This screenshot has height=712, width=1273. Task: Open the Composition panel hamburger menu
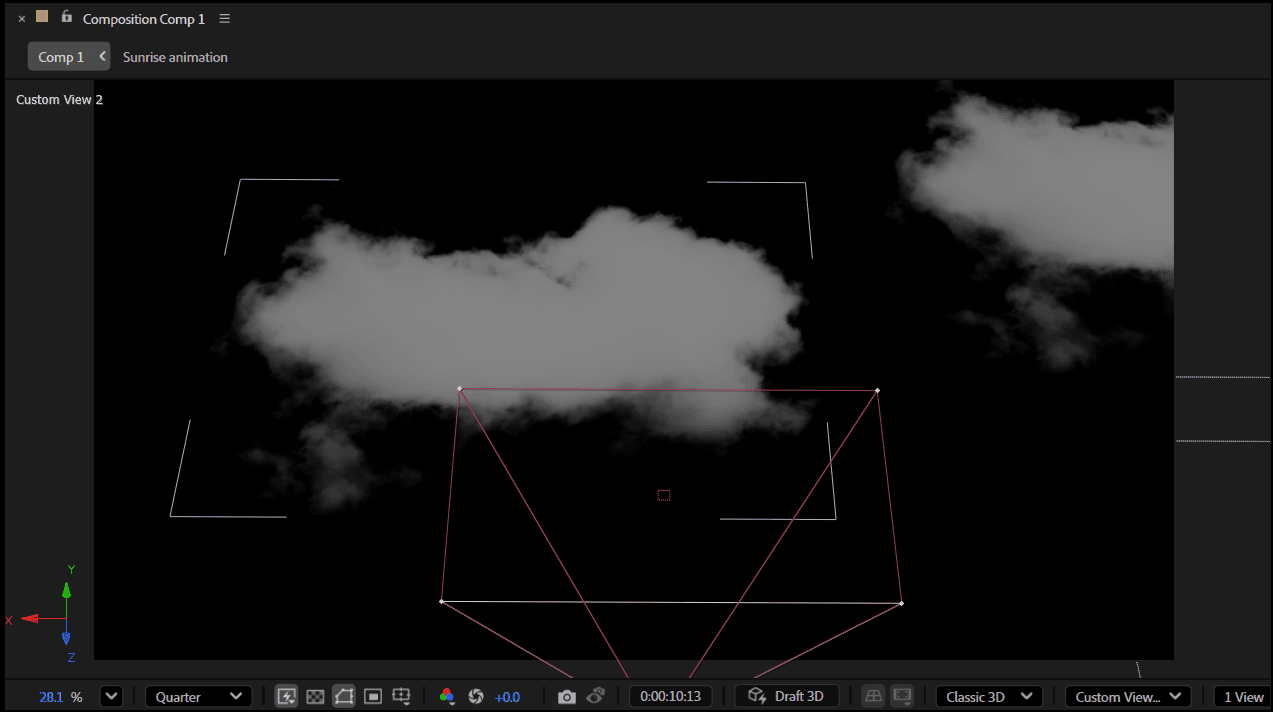point(225,19)
